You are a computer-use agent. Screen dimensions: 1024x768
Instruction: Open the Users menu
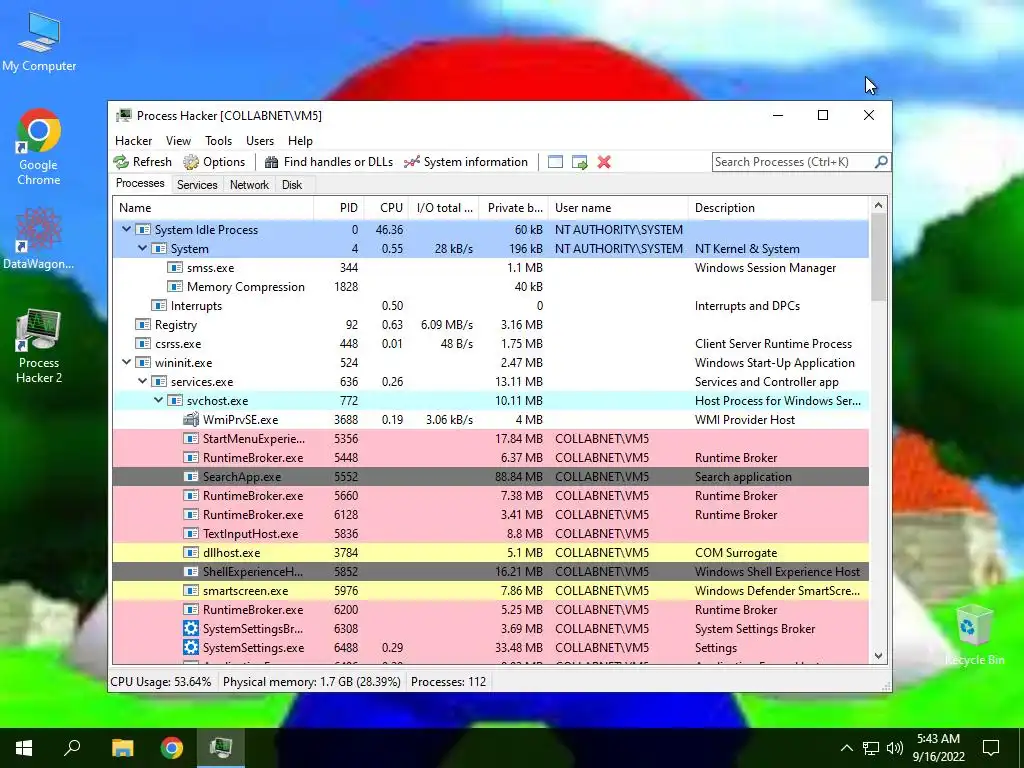(260, 141)
